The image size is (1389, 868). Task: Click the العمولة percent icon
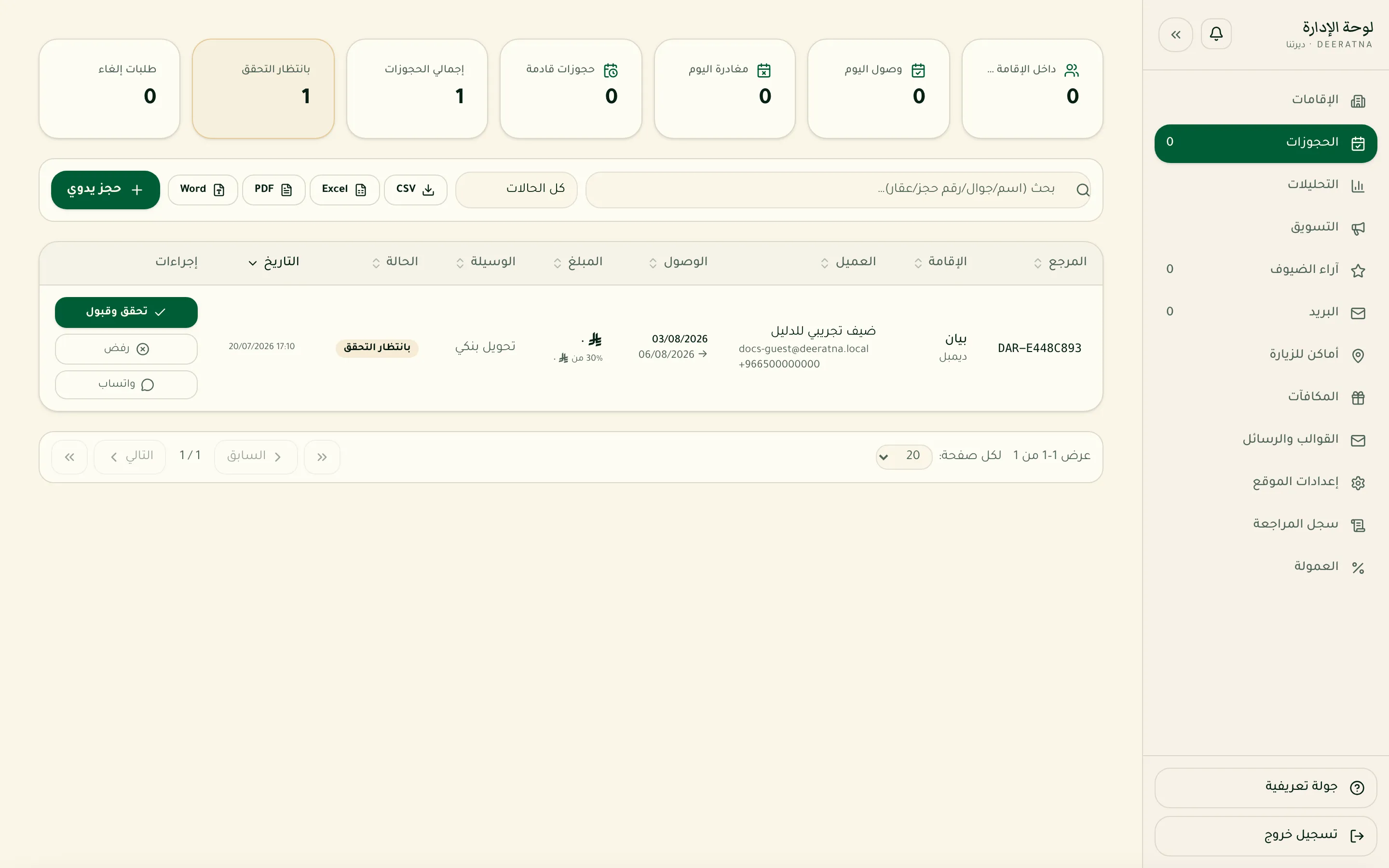[x=1358, y=568]
